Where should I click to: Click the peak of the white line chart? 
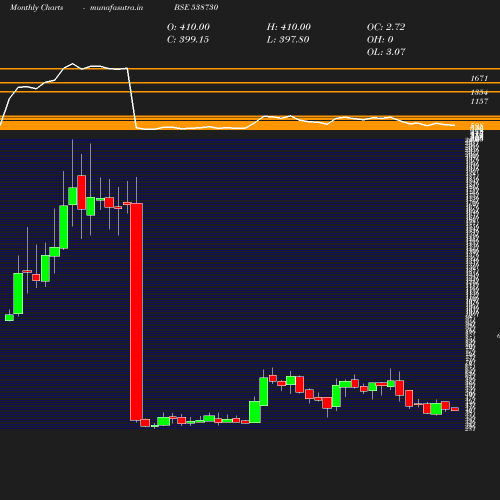73,63
